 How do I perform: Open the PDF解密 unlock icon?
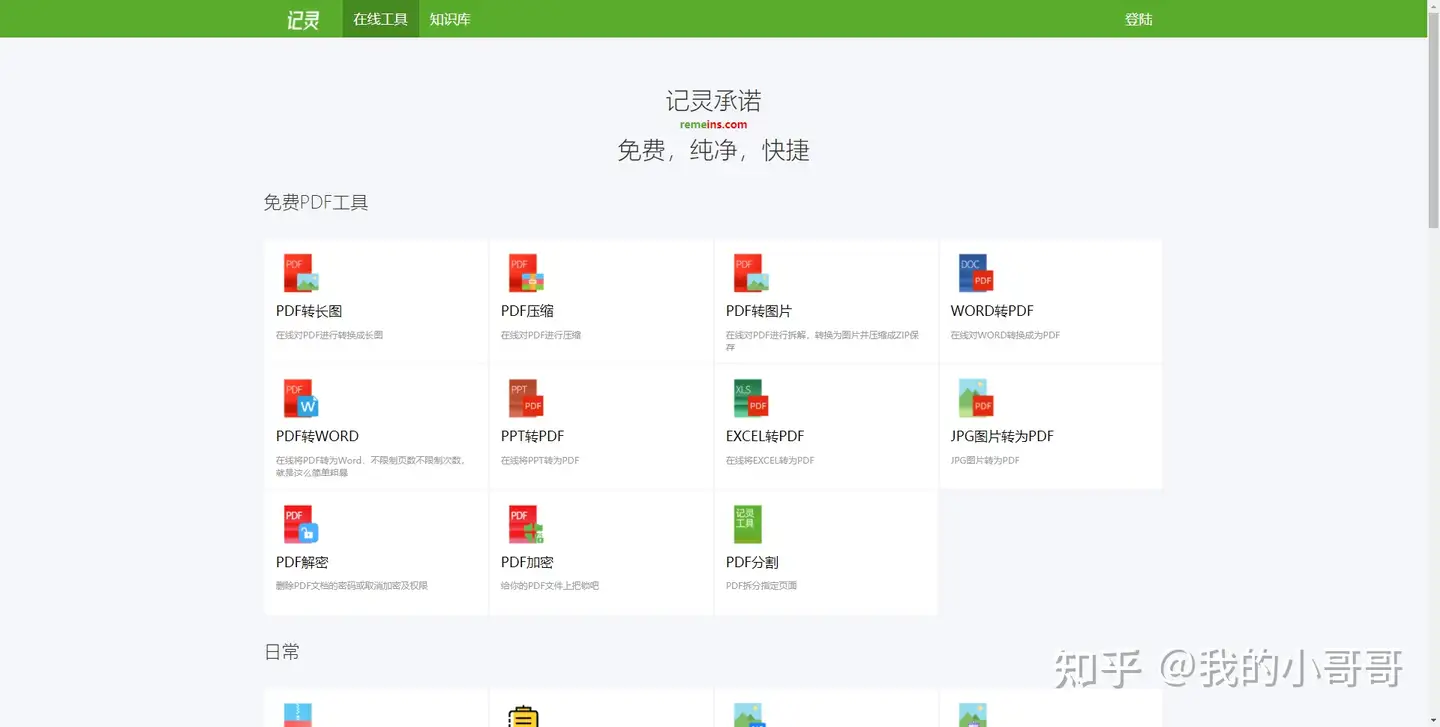[x=301, y=524]
